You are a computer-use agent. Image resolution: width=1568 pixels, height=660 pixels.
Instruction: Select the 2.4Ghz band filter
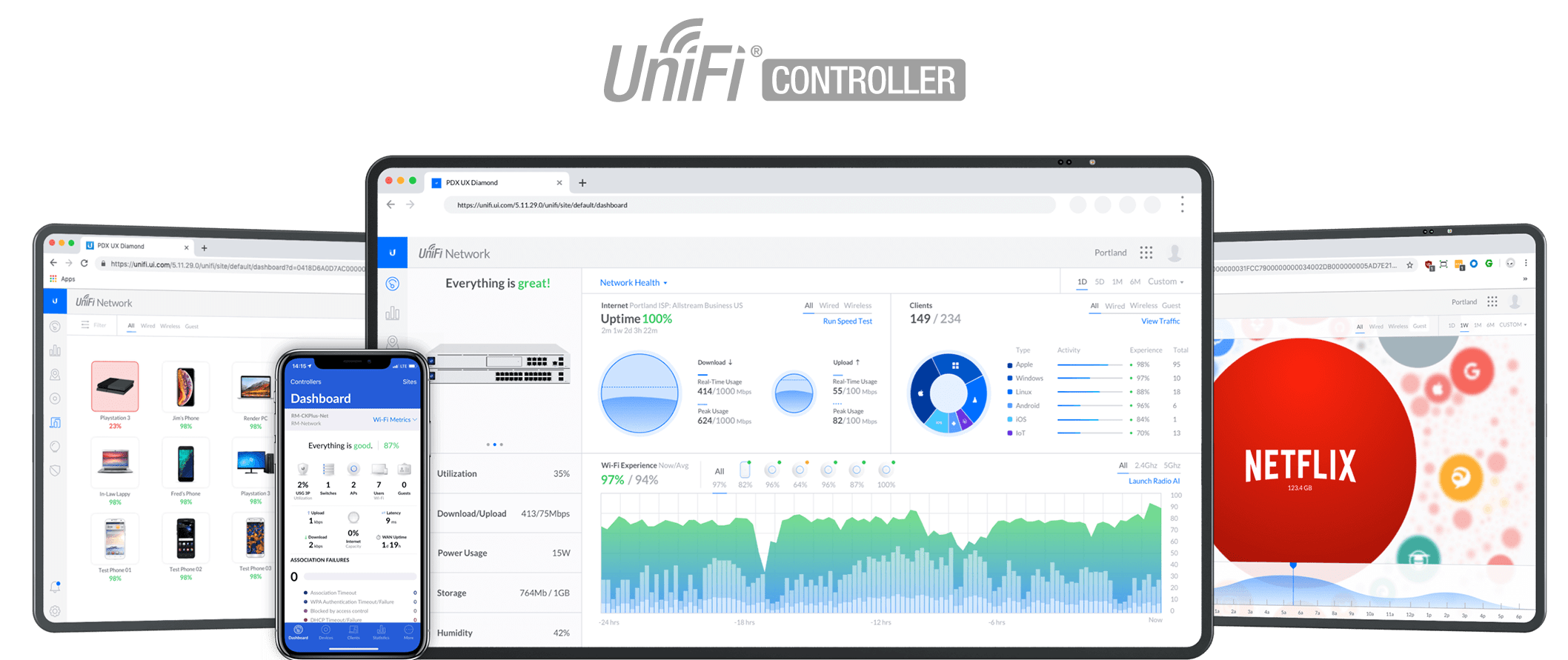(1146, 465)
